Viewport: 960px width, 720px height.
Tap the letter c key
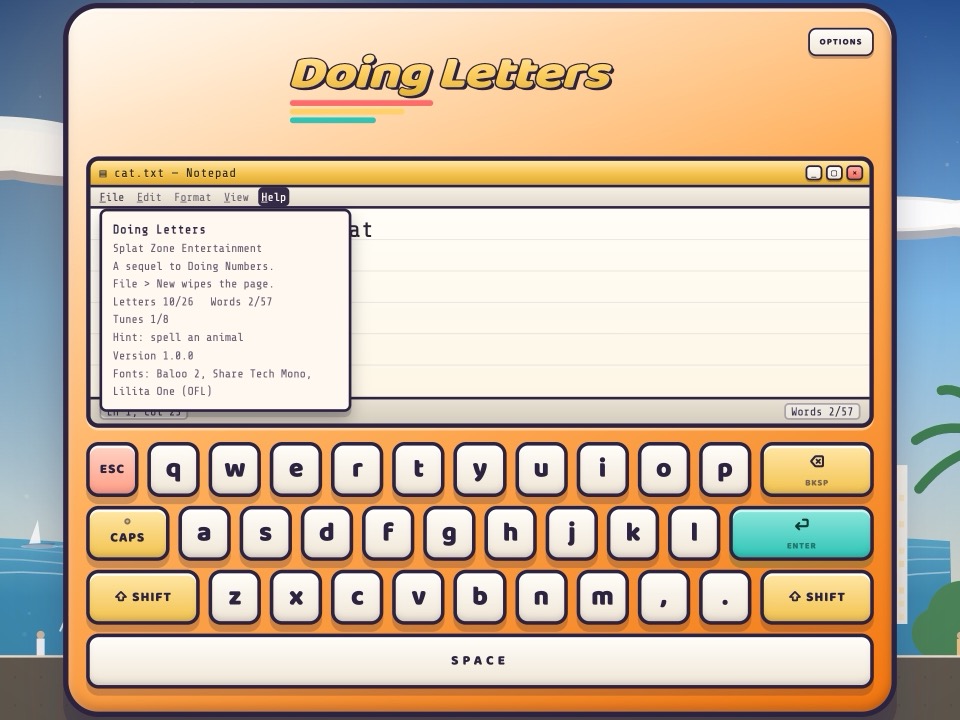tap(357, 597)
